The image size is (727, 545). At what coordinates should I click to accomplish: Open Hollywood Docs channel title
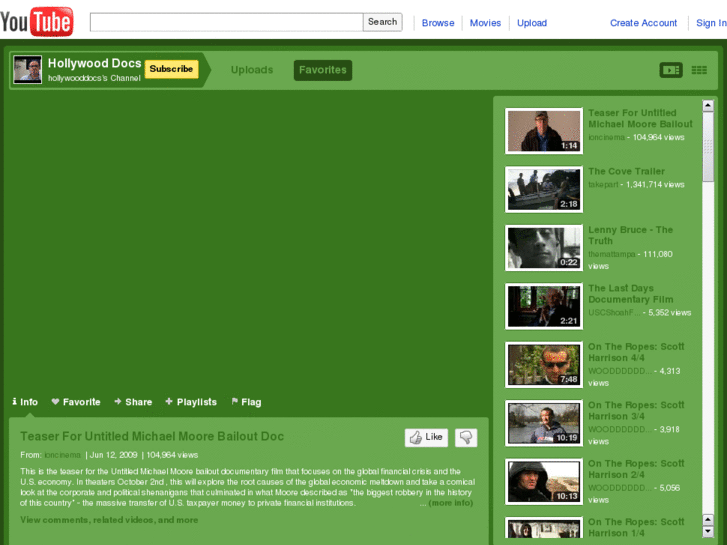[95, 63]
